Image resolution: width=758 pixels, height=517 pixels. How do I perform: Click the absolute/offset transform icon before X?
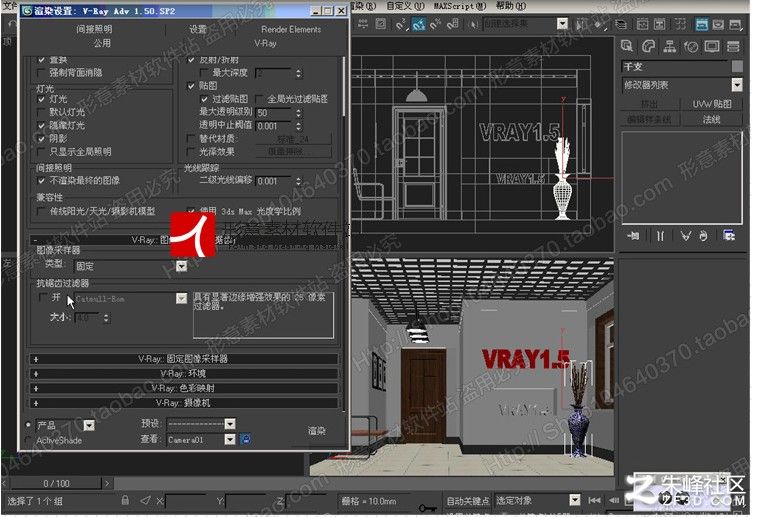(x=145, y=500)
